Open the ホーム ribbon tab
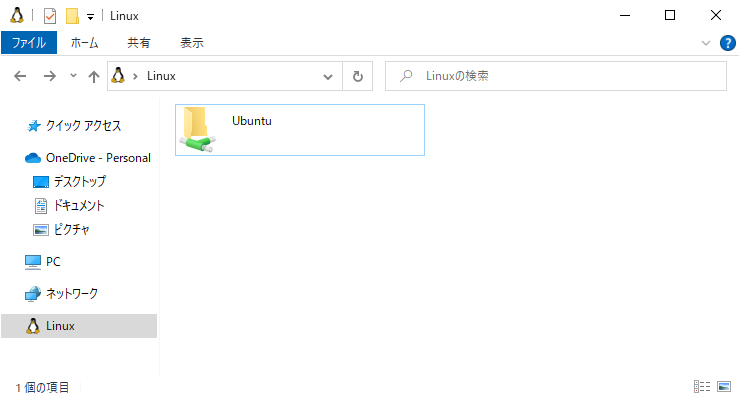The width and height of the screenshot is (740, 400). 84,43
